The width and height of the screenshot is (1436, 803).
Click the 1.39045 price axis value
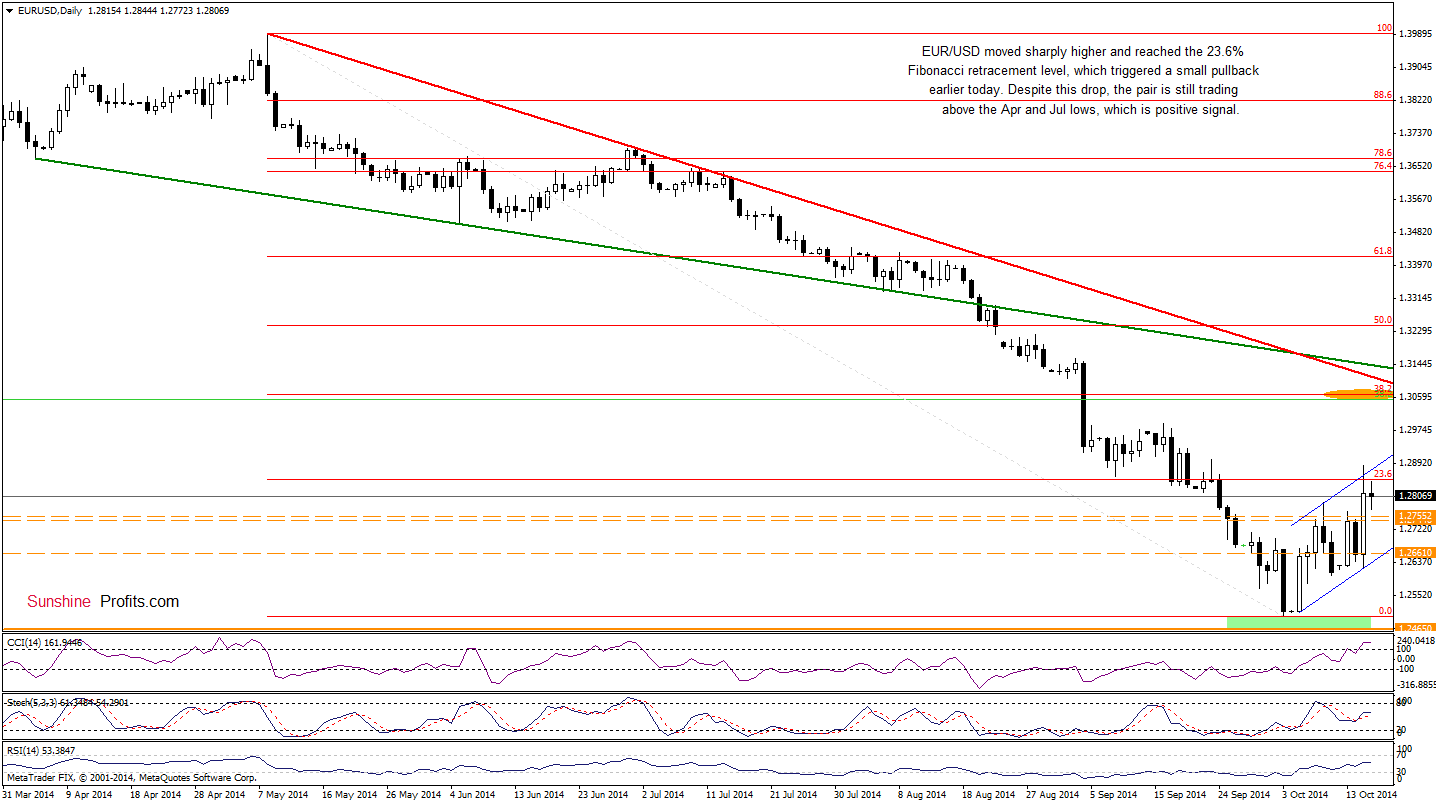tap(1418, 67)
